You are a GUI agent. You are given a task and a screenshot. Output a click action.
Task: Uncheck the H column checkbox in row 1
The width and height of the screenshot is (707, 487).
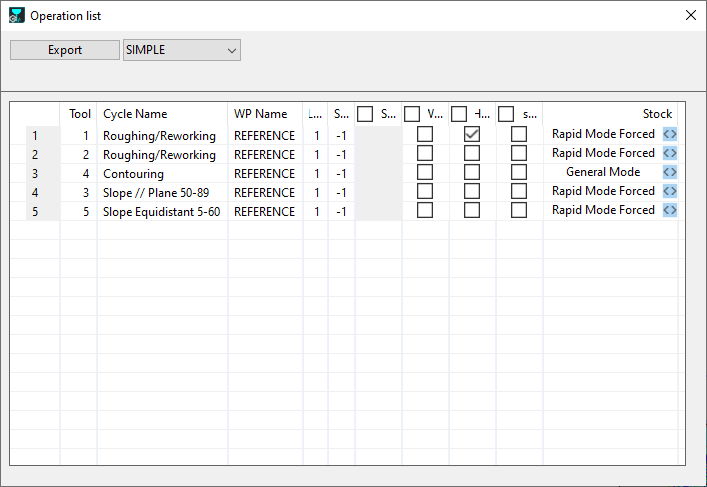[x=472, y=135]
